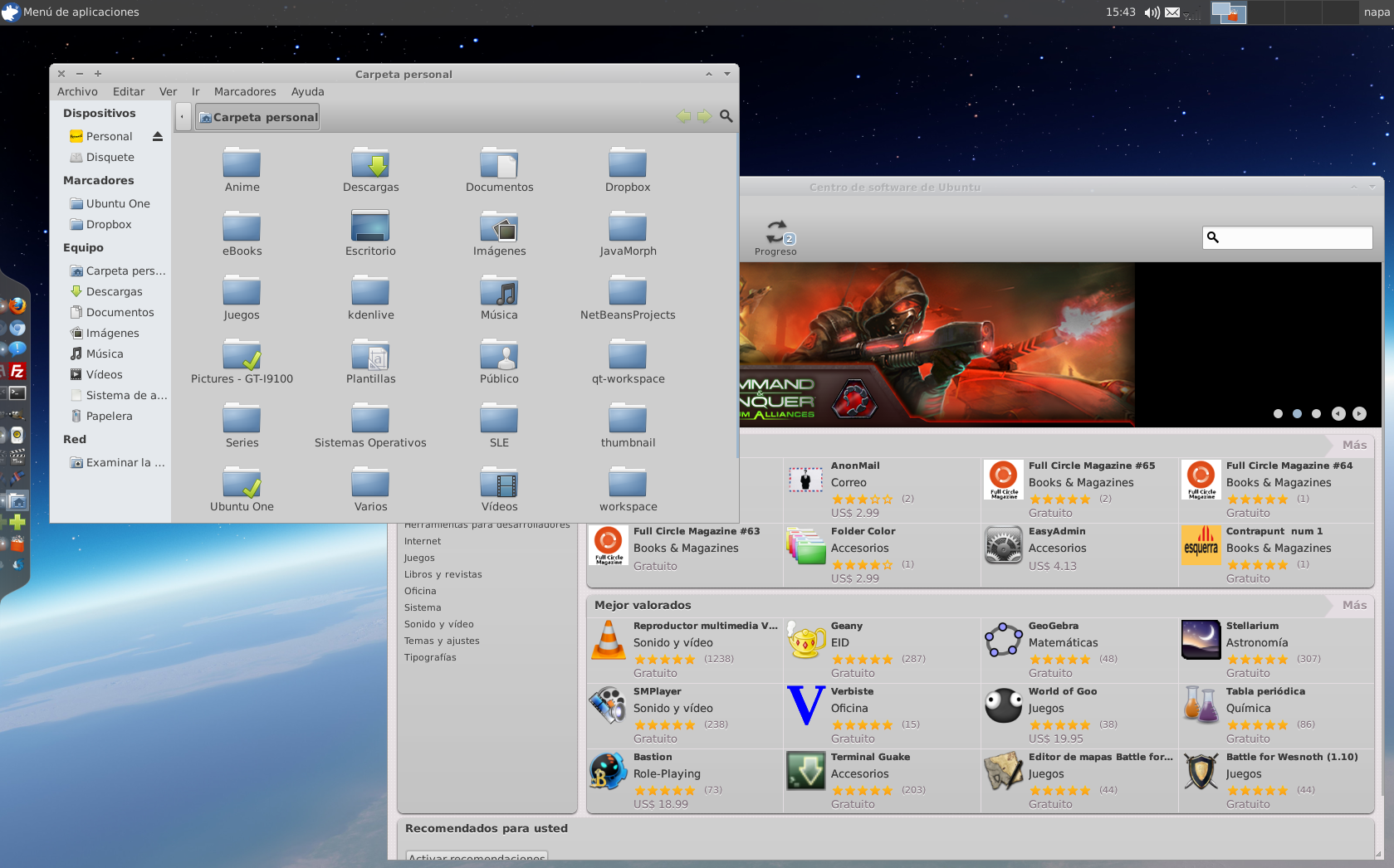Screen dimensions: 1394x868
Task: Open the Documentos folder icon in the main pane
Action: tap(499, 169)
